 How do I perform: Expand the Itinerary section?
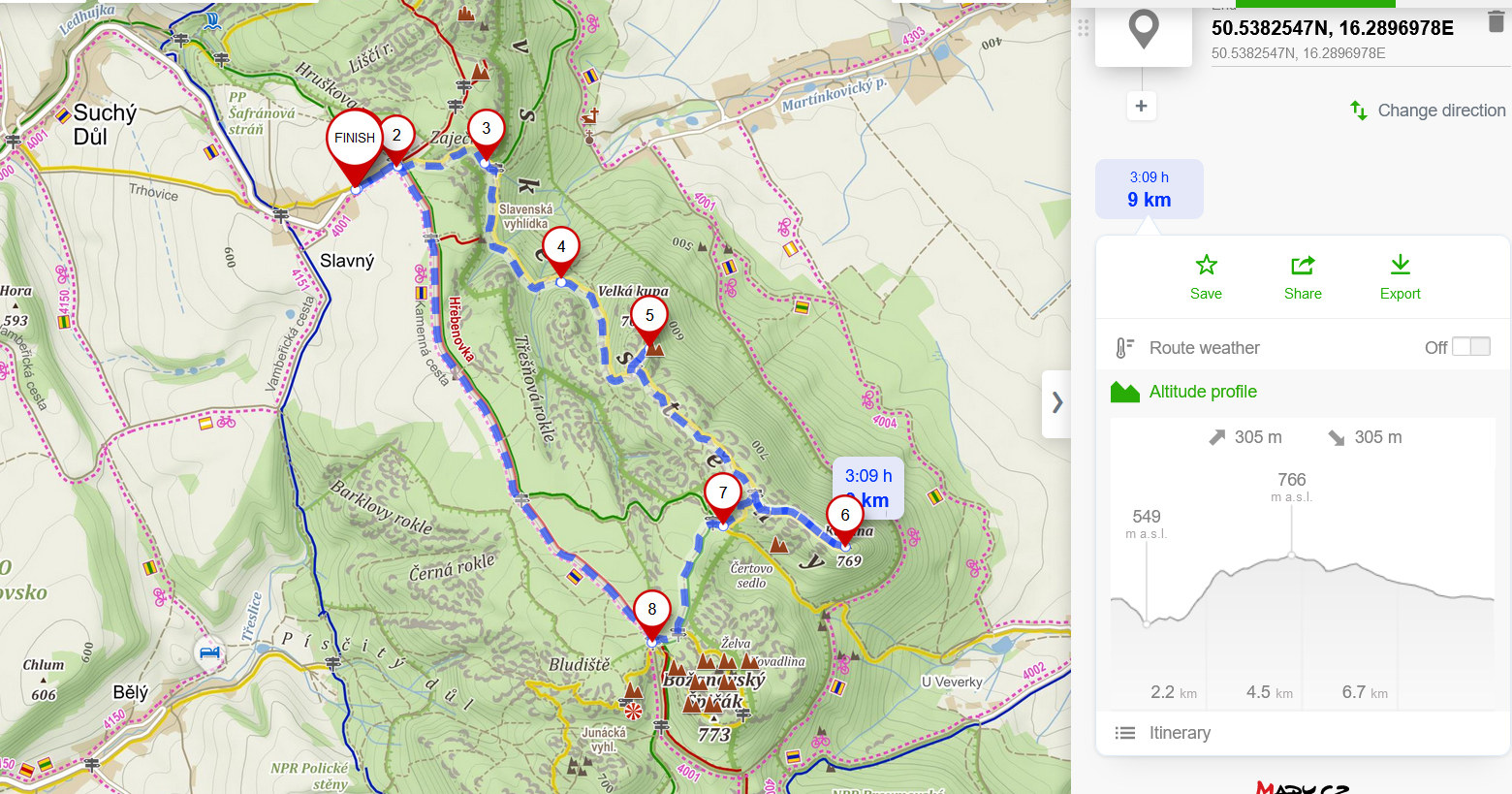point(1180,733)
